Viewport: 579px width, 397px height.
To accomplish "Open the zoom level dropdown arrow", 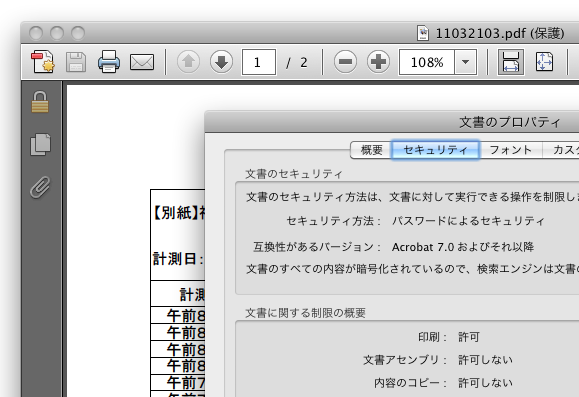I will point(466,62).
